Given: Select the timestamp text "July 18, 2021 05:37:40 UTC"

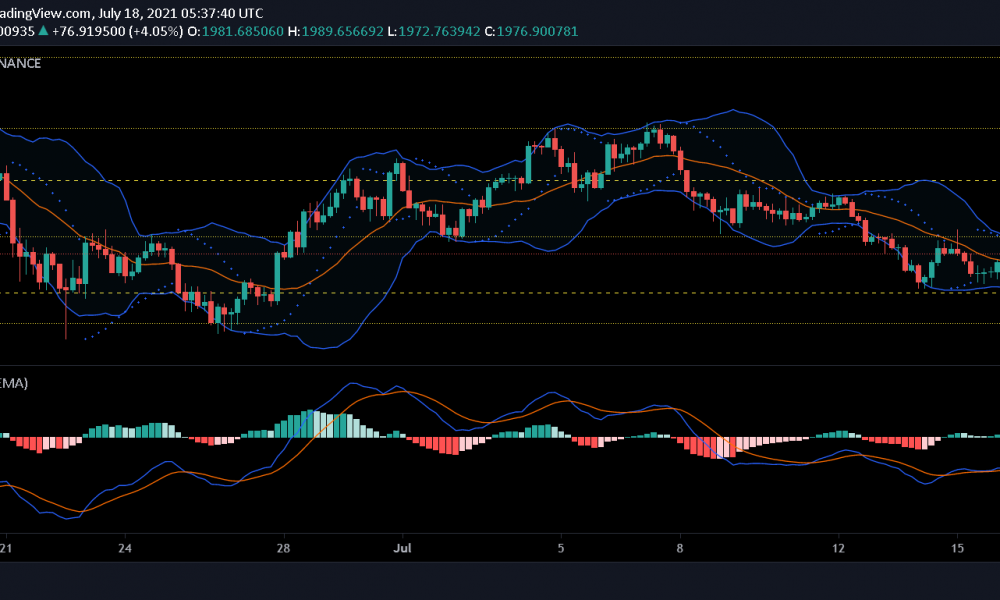Looking at the screenshot, I should click(180, 13).
